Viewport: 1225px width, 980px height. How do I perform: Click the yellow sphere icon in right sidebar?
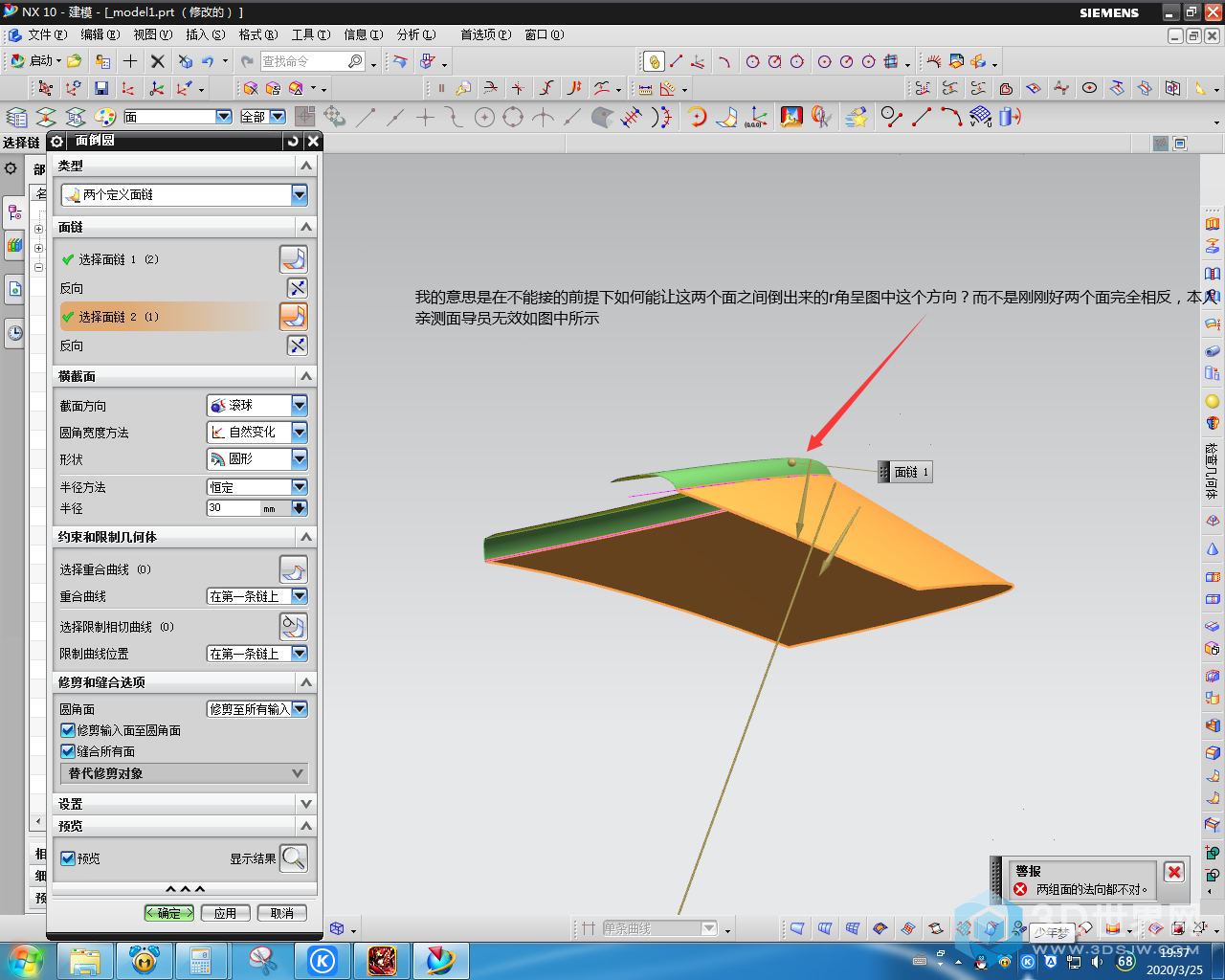tap(1213, 401)
